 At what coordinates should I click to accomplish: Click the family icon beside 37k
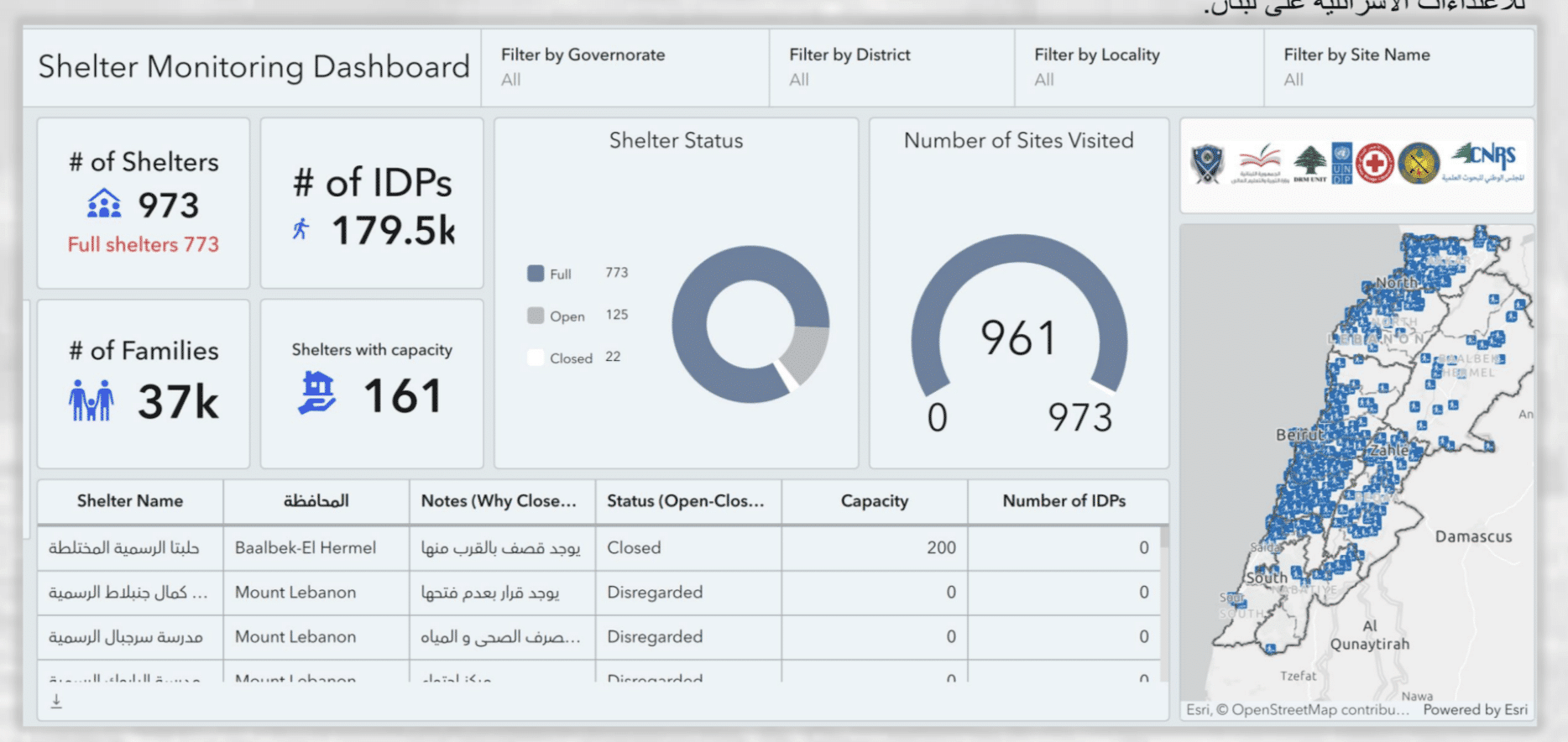point(91,400)
